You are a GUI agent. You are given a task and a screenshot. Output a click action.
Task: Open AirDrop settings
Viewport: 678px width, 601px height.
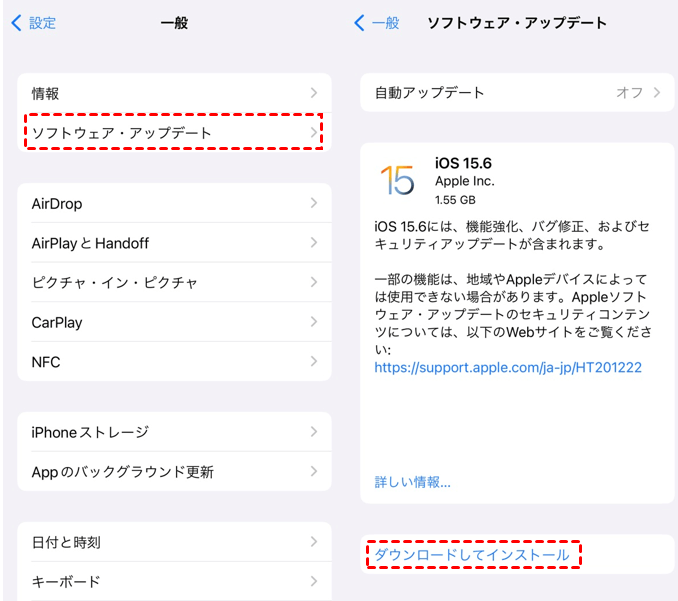pyautogui.click(x=174, y=203)
